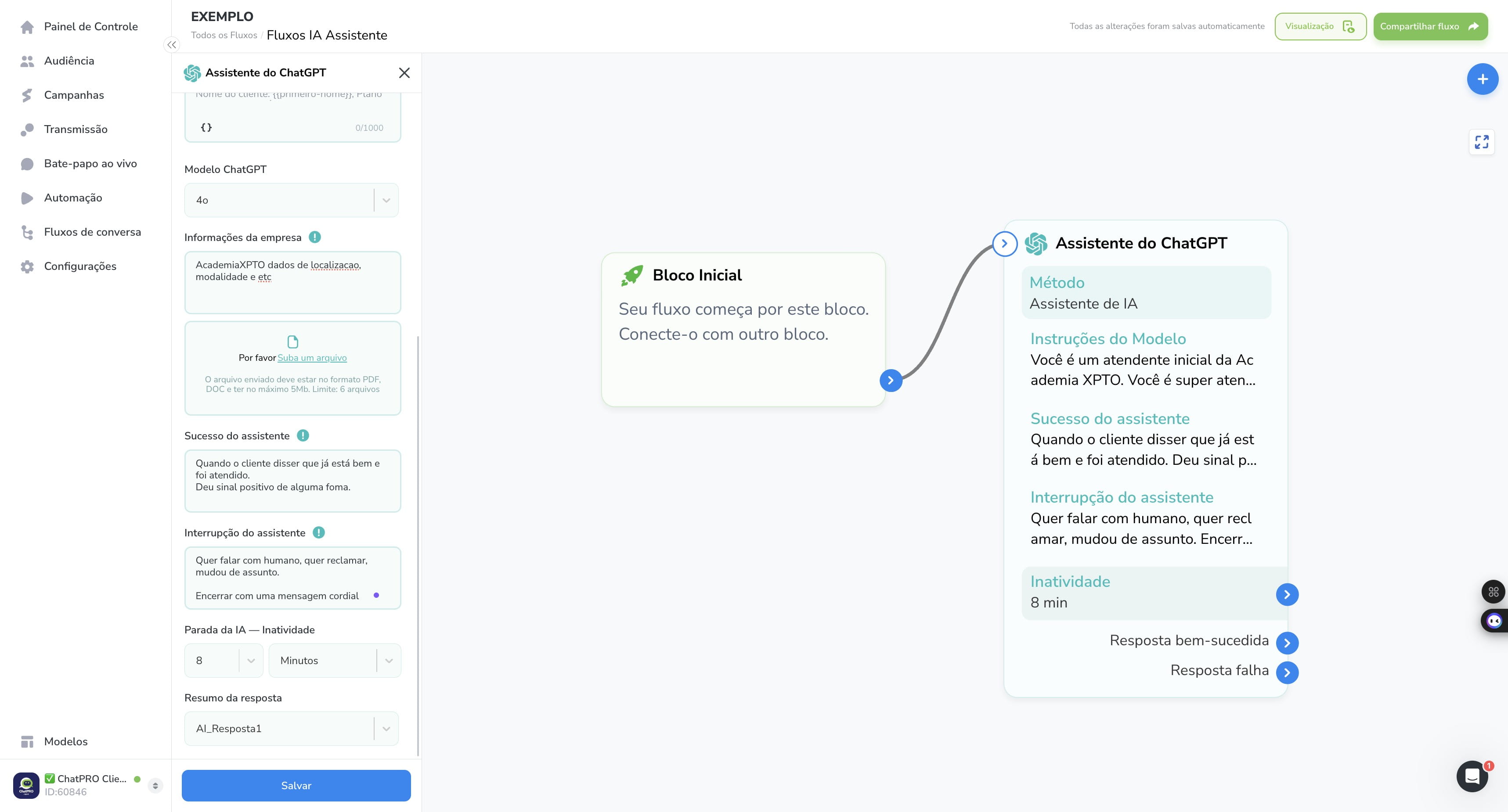Show info tooltip for Informações da empresa

[315, 237]
